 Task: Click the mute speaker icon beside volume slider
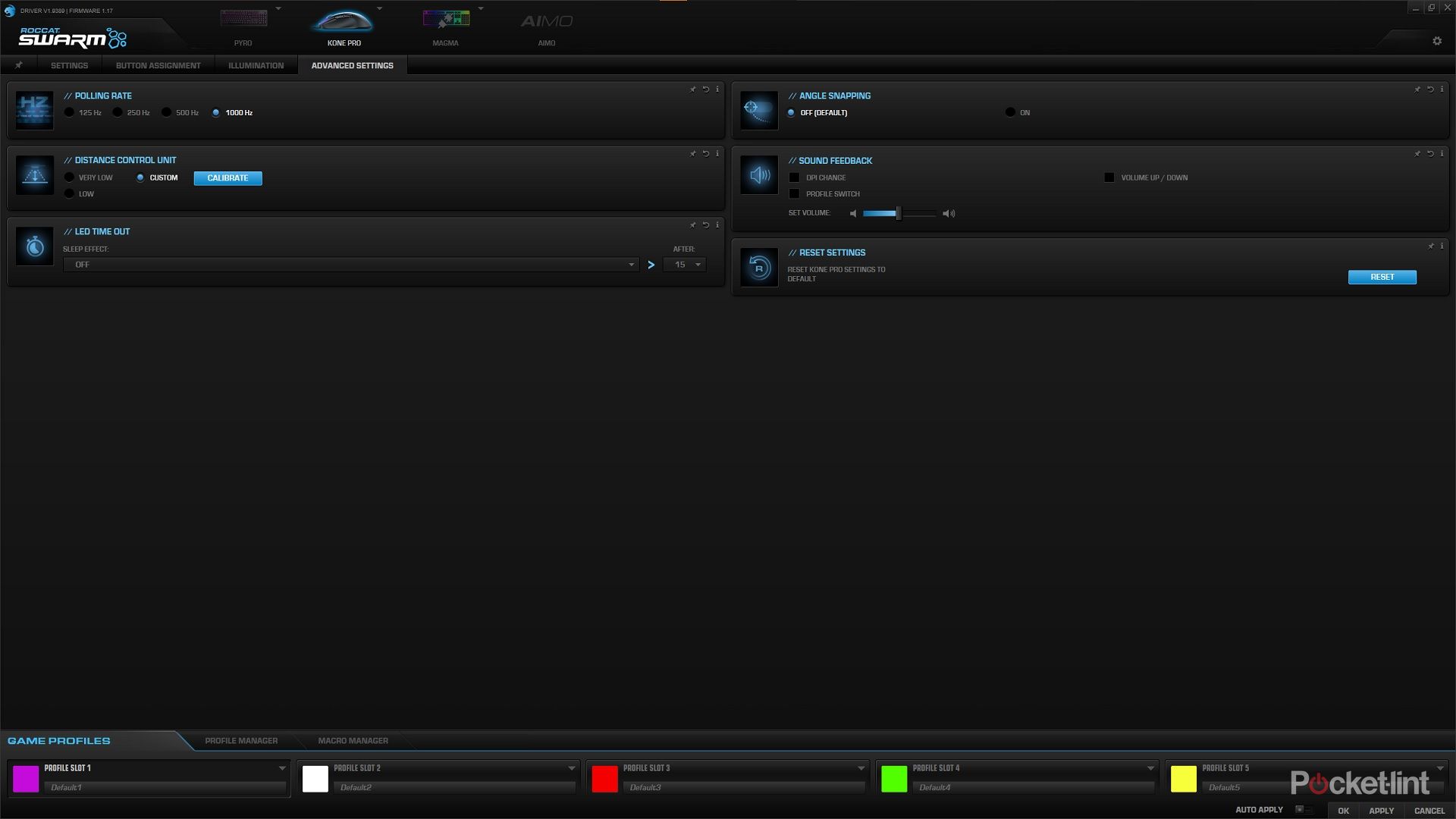(x=853, y=214)
